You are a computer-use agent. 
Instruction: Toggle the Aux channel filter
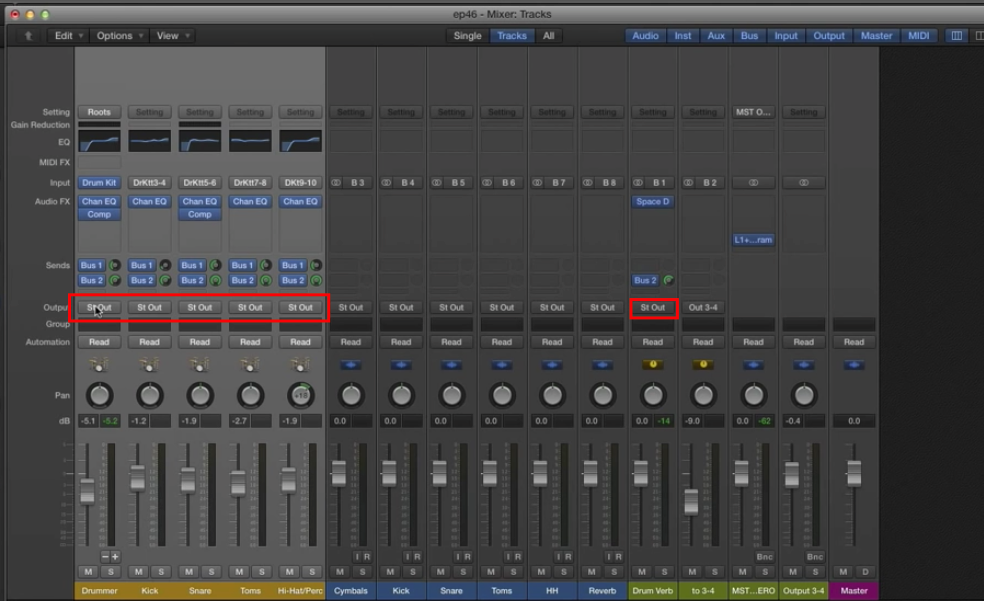pos(716,36)
